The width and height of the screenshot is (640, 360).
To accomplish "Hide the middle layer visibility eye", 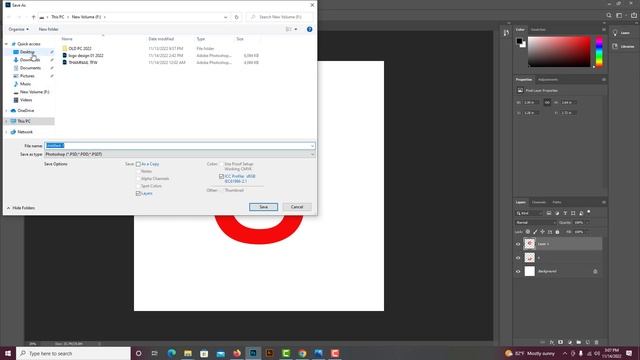I will (x=518, y=258).
